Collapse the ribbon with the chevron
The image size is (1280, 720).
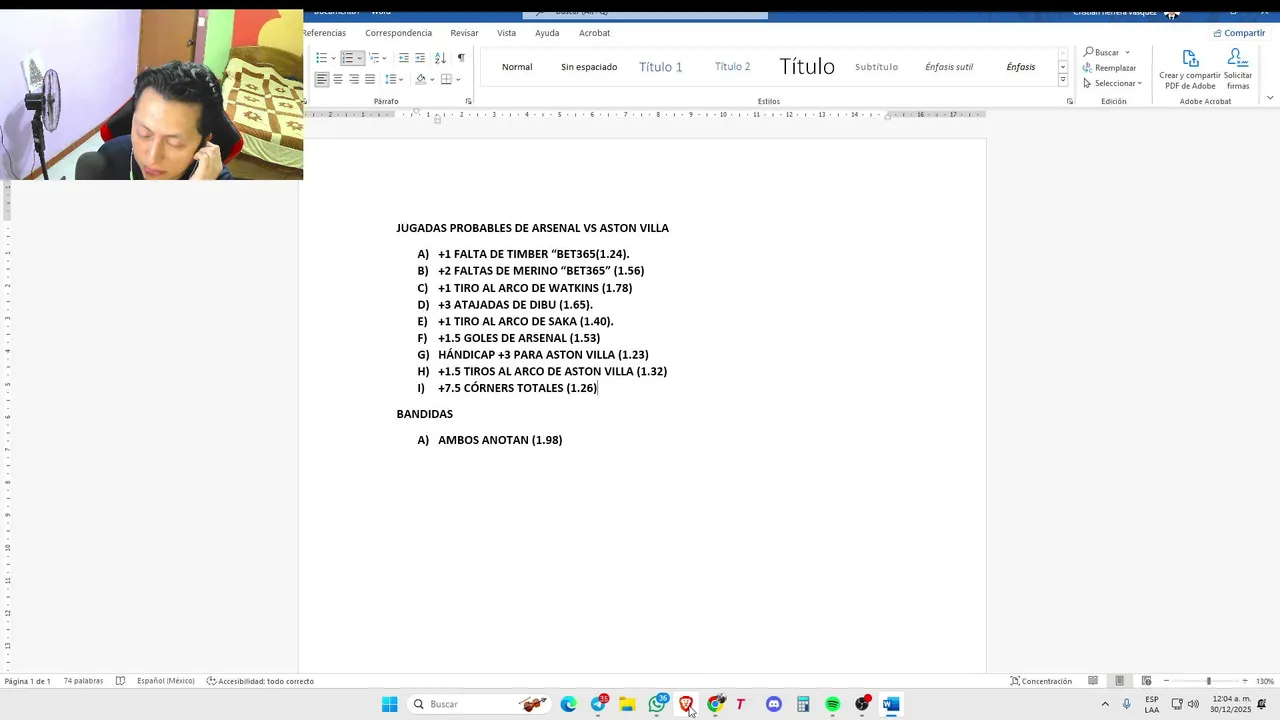click(1270, 98)
